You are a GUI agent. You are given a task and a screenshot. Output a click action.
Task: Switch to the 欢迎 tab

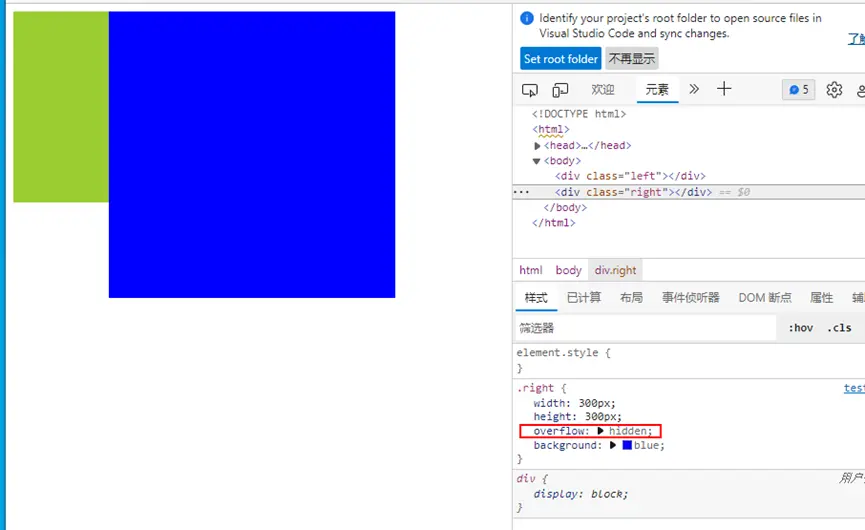602,89
